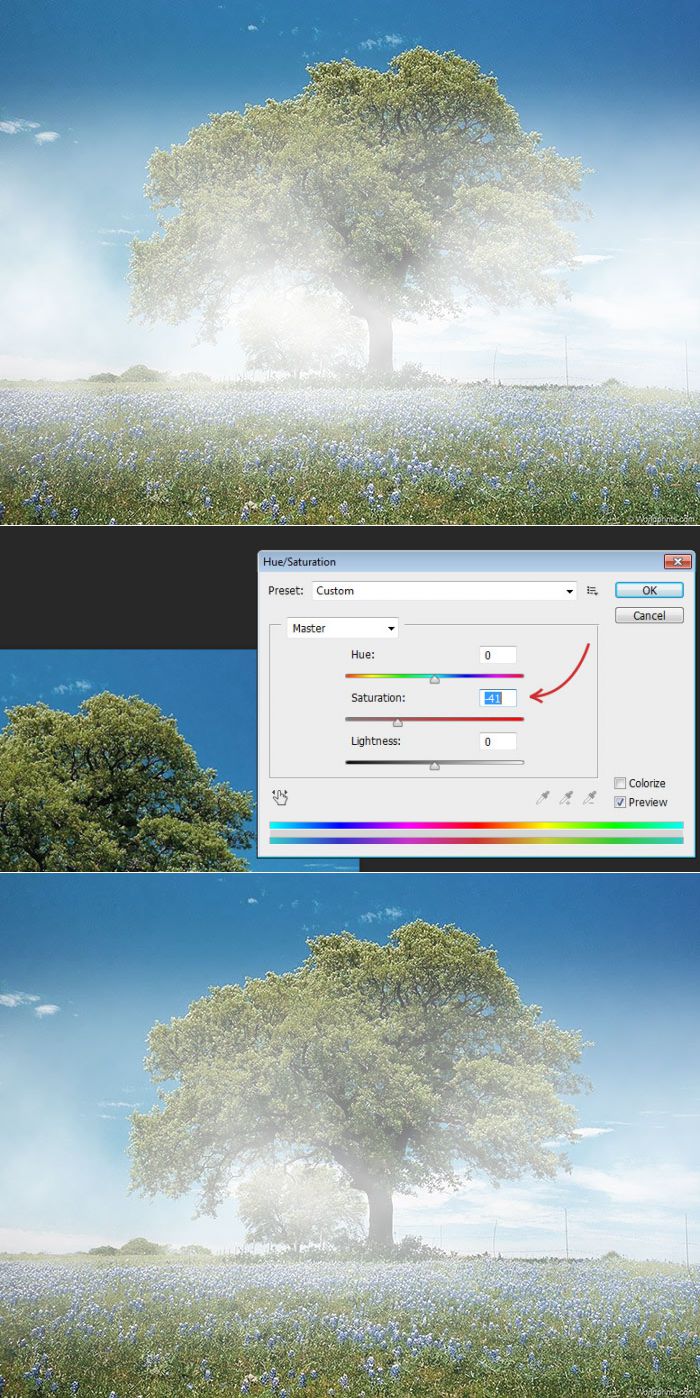Click OK to apply Hue/Saturation
This screenshot has height=1398, width=700.
(649, 590)
